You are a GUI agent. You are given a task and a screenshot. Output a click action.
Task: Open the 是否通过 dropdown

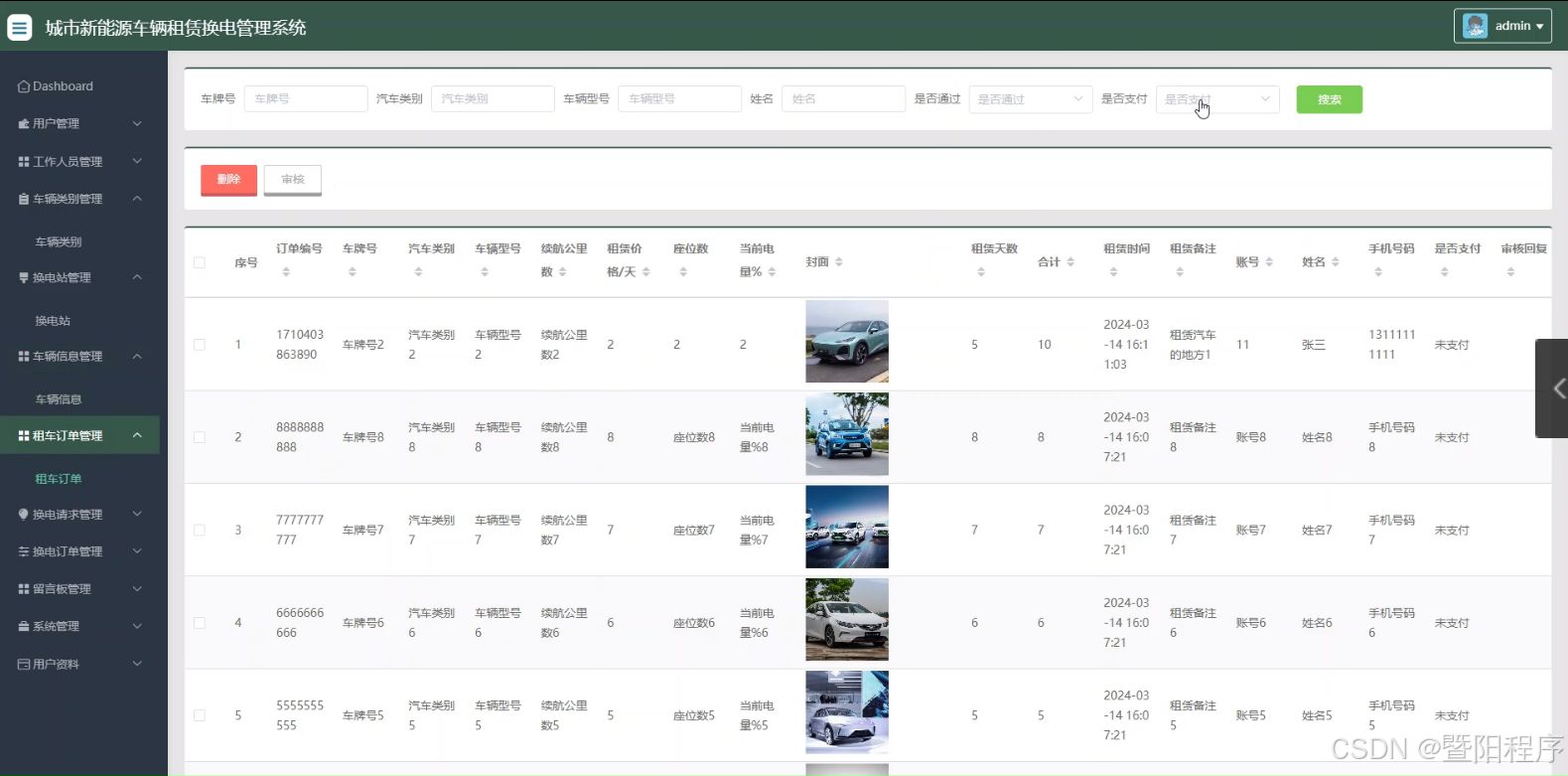pyautogui.click(x=1030, y=99)
